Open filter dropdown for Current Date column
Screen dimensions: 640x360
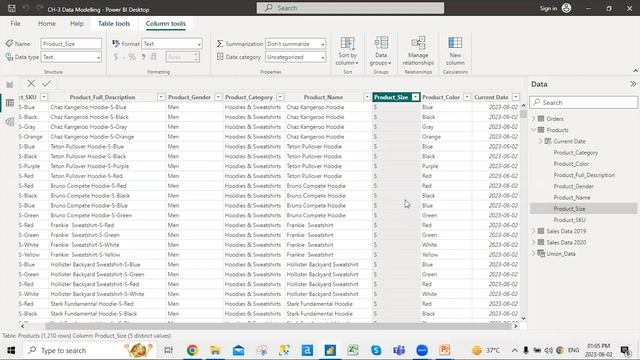(516, 97)
